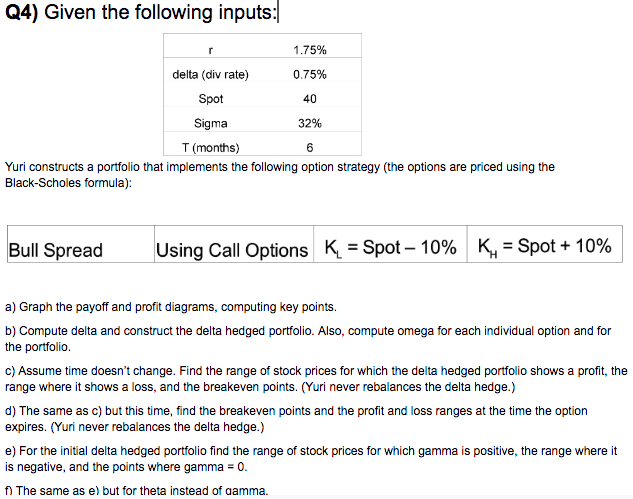
Task: Click the 'Q4) Given the following inputs' heading
Action: pos(141,12)
